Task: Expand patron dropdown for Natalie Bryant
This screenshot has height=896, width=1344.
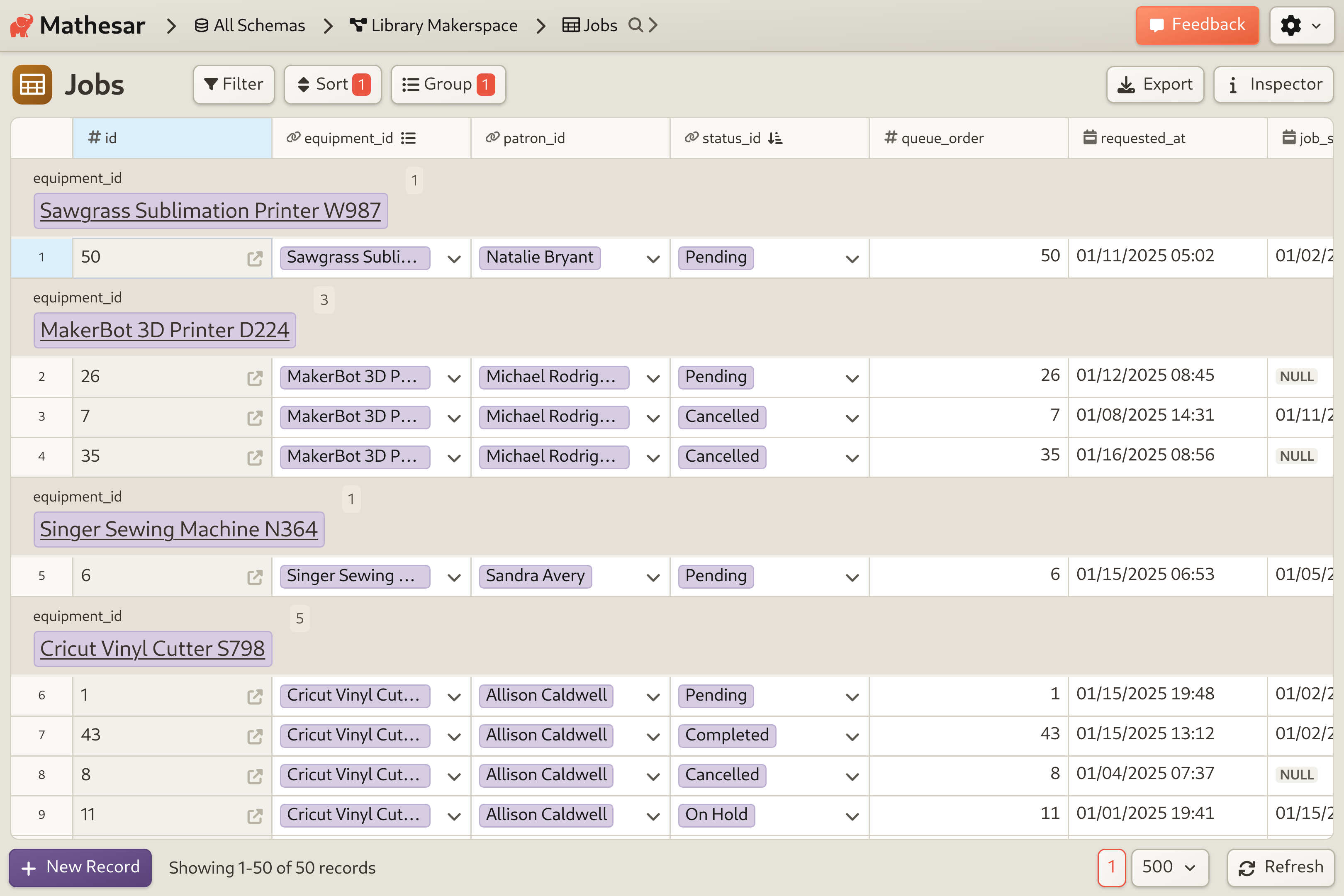Action: click(653, 259)
